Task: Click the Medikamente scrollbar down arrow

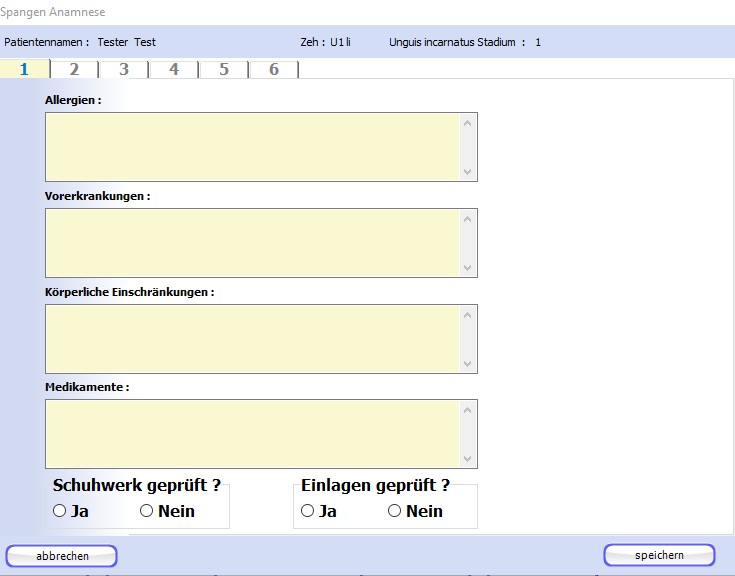Action: (x=467, y=458)
